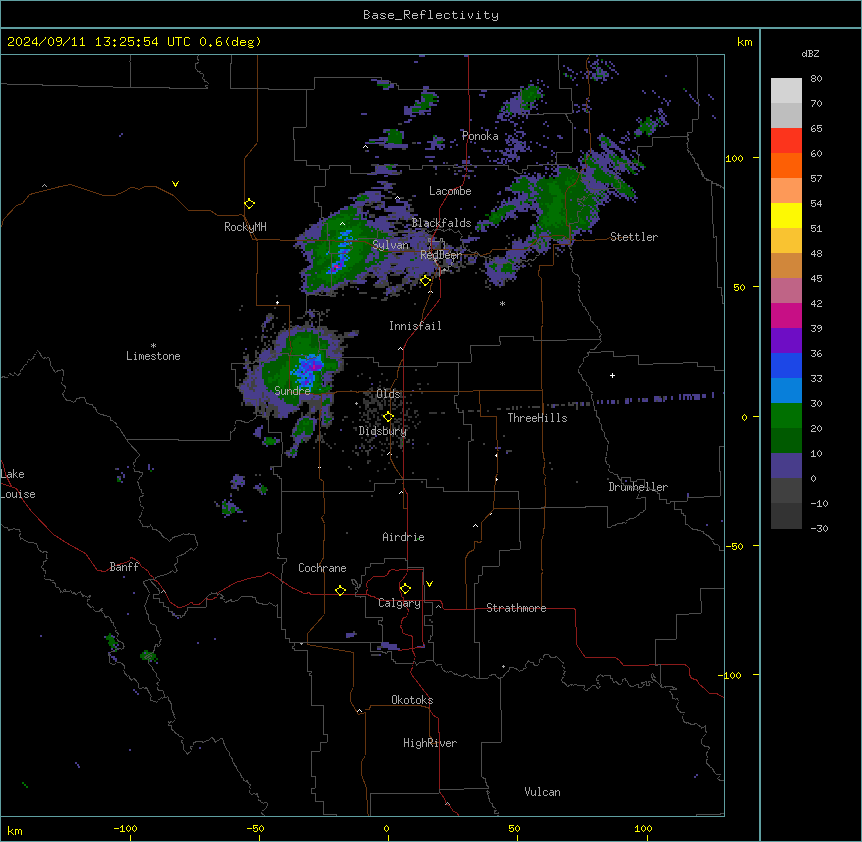Click the Sundre city label
This screenshot has width=862, height=842.
pyautogui.click(x=292, y=391)
